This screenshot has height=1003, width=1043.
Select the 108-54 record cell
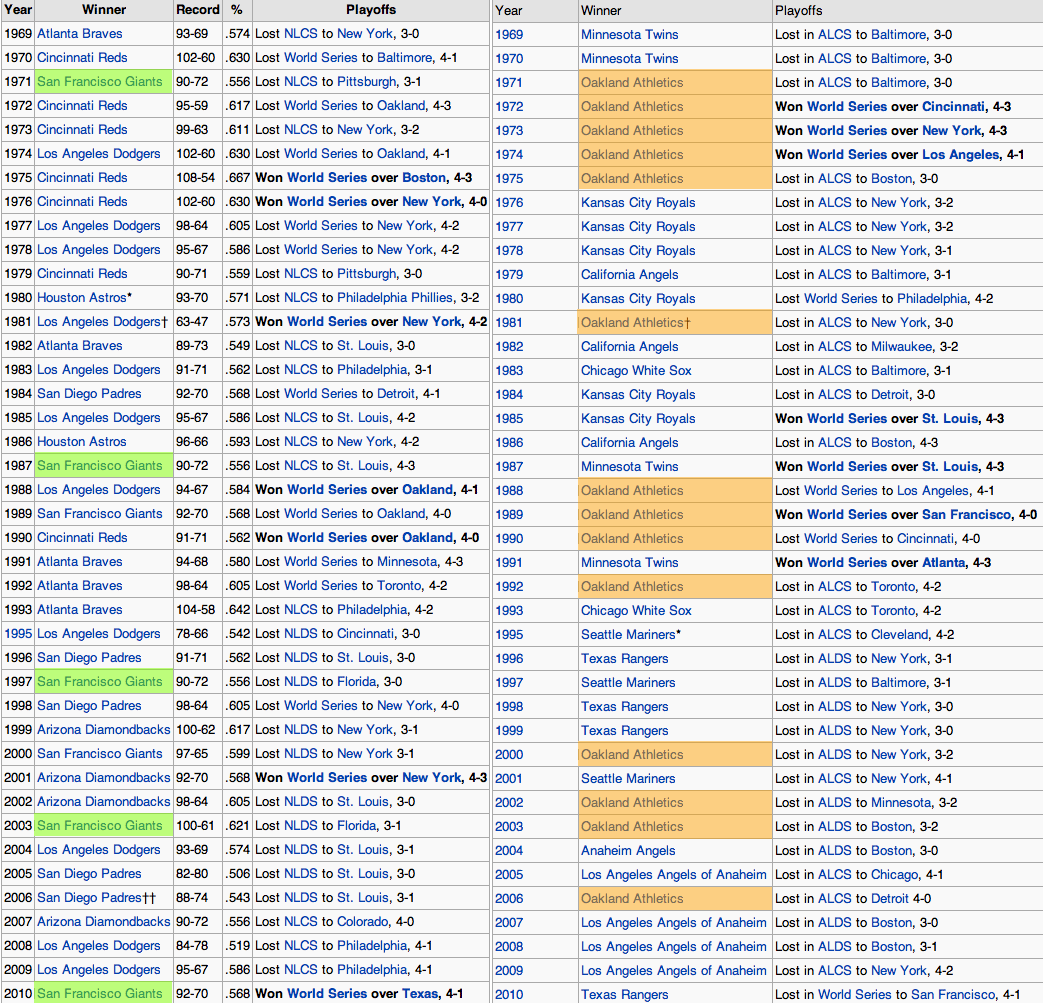click(x=198, y=178)
